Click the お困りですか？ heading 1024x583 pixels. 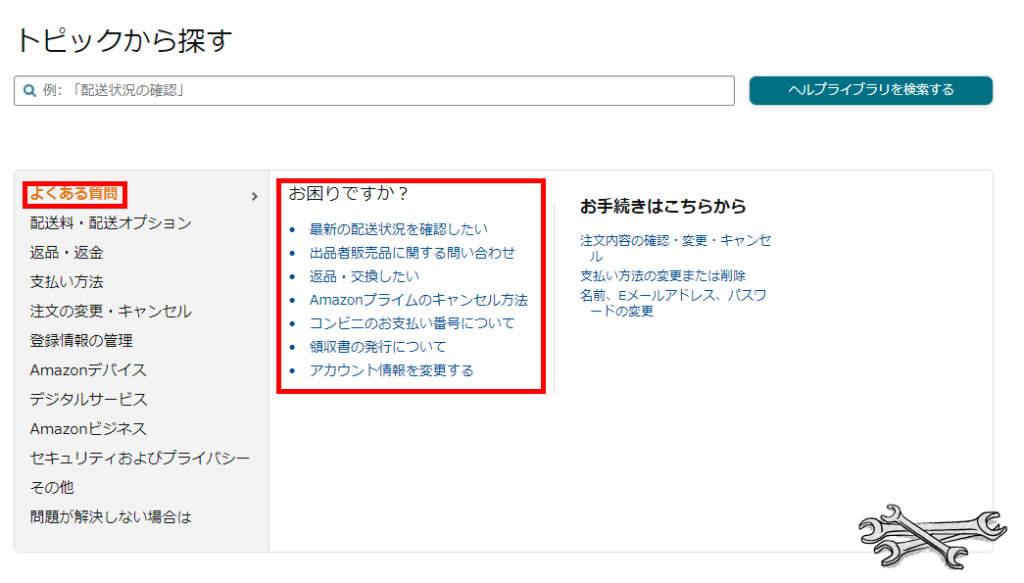coord(349,193)
